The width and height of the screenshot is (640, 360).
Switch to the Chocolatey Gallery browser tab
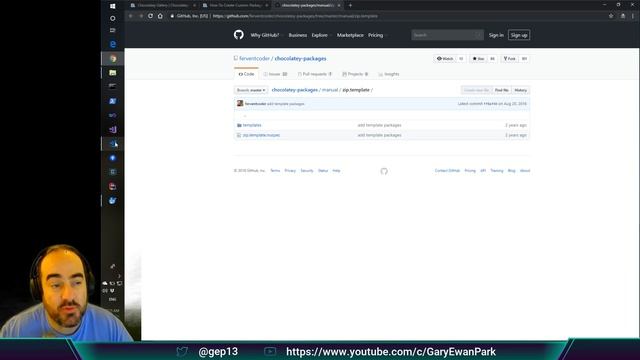(162, 5)
